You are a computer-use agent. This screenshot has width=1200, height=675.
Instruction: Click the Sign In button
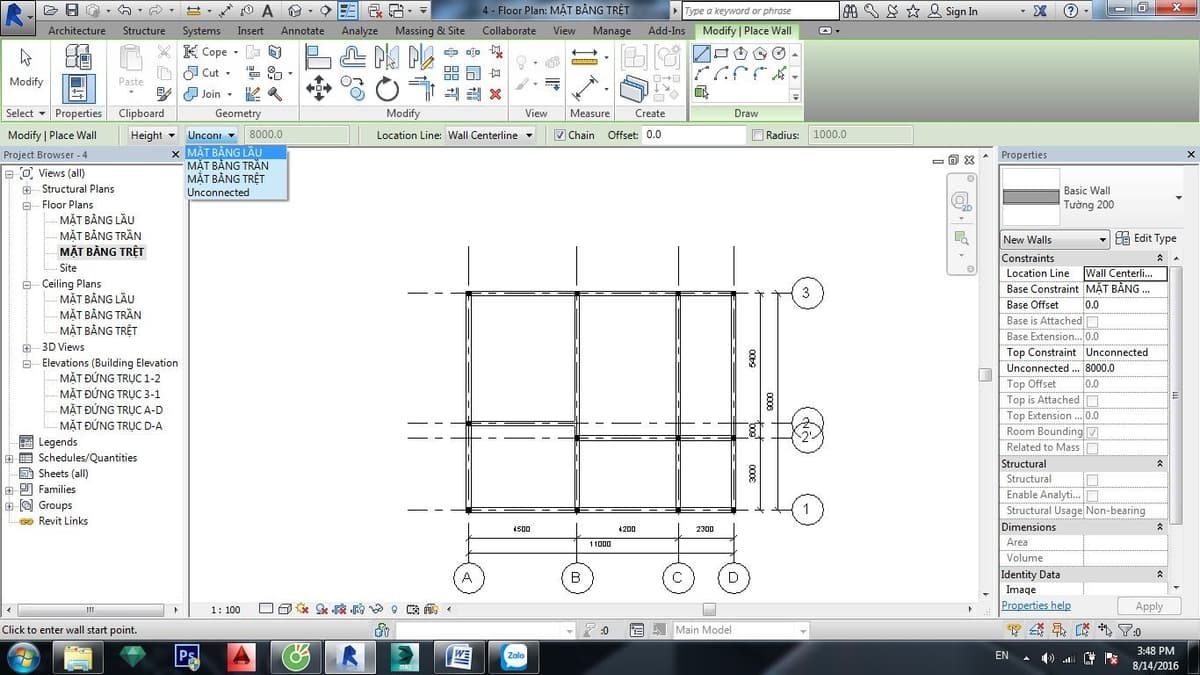(x=954, y=11)
